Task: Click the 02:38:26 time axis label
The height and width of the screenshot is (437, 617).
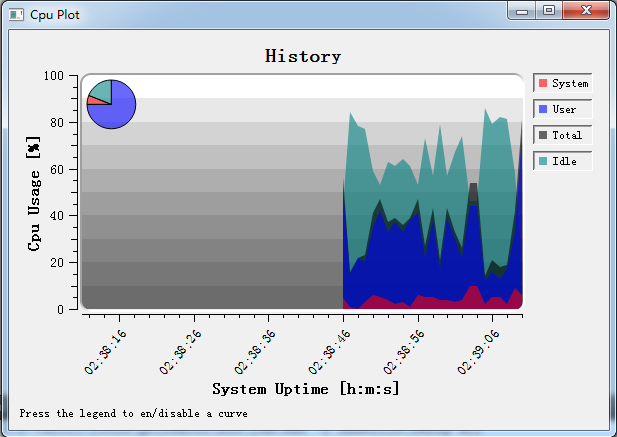Action: (x=180, y=352)
